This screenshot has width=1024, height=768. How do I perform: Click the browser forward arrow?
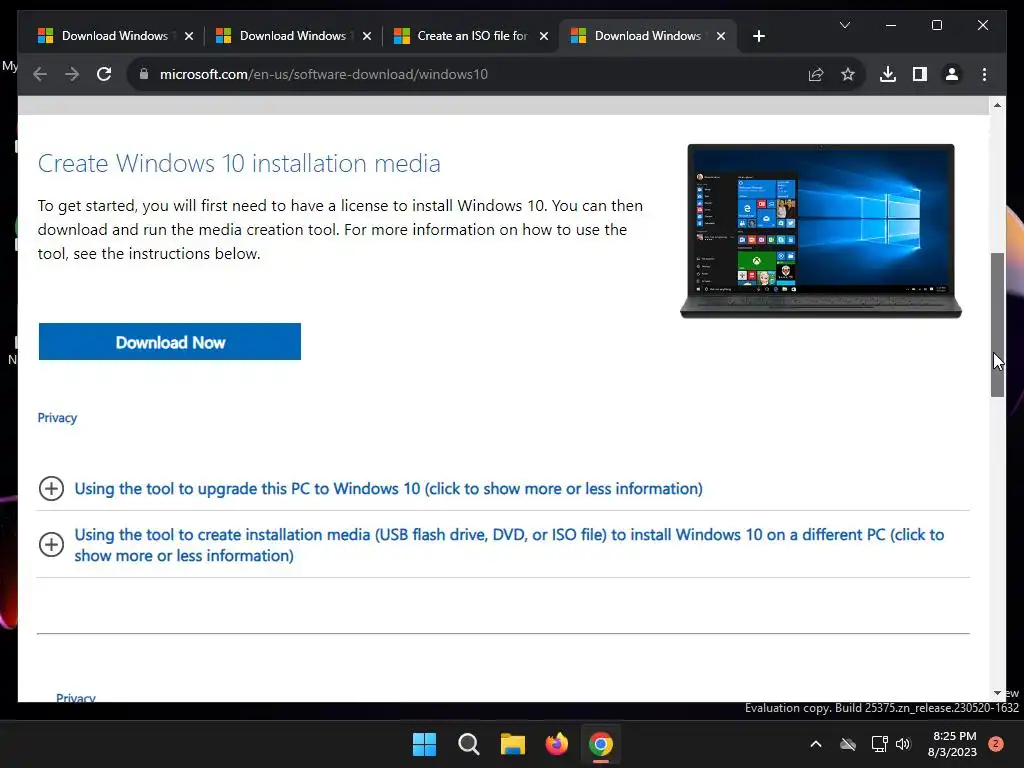[x=72, y=74]
